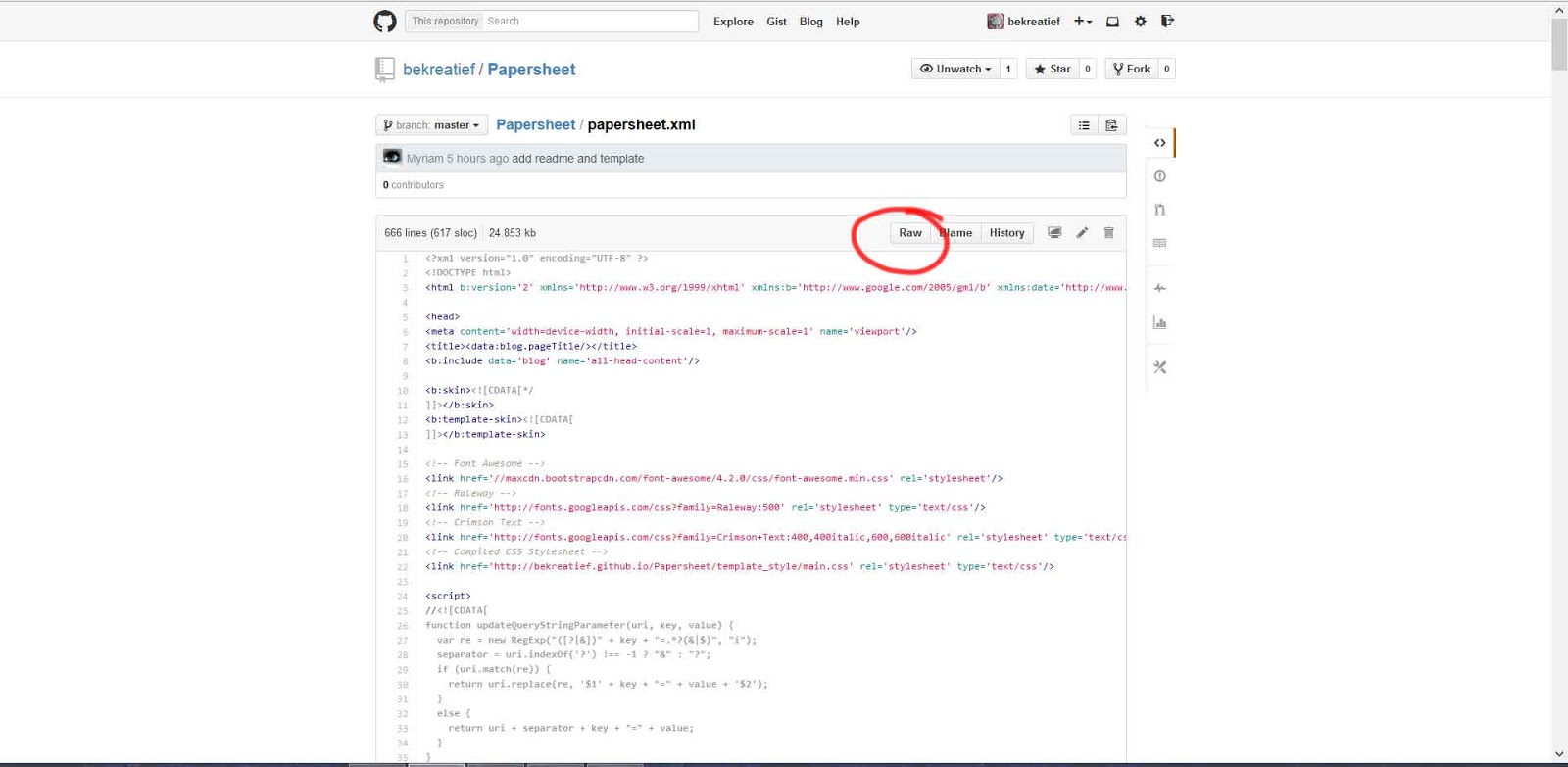Image resolution: width=1568 pixels, height=767 pixels.
Task: Click the vertical scrollbar thumb
Action: (1559, 44)
